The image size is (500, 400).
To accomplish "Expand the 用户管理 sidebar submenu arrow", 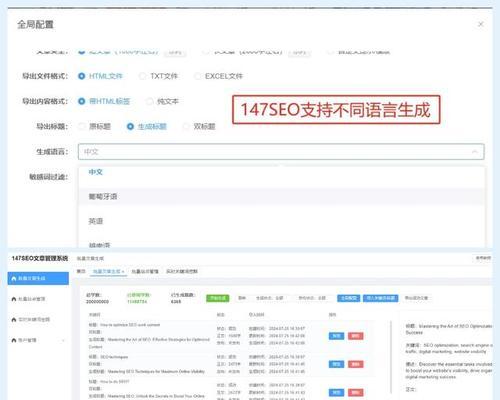I will pos(63,340).
